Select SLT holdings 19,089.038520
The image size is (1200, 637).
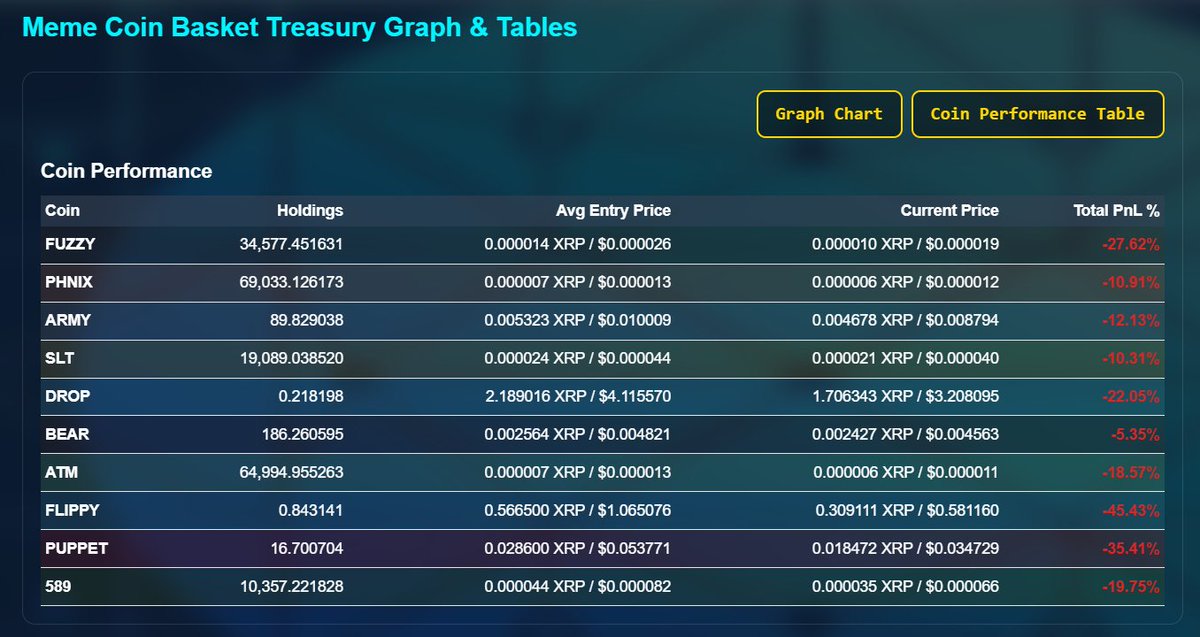coord(292,358)
